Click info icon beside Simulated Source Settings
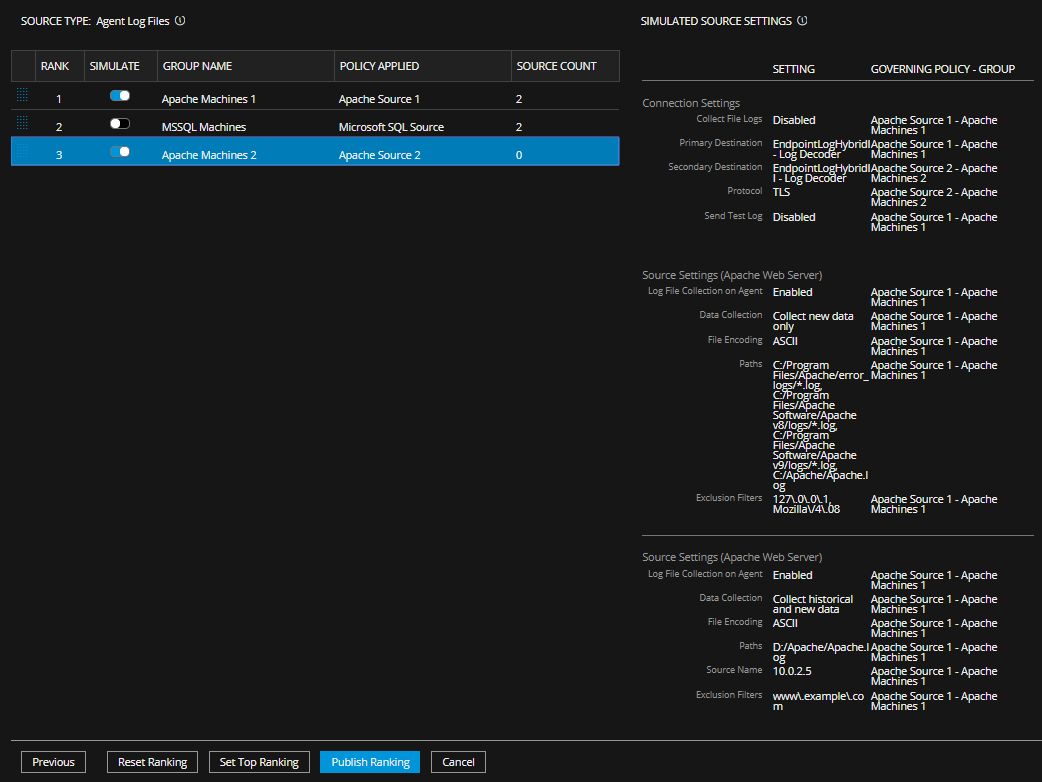Screen dimensions: 1042x782 pyautogui.click(x=802, y=20)
